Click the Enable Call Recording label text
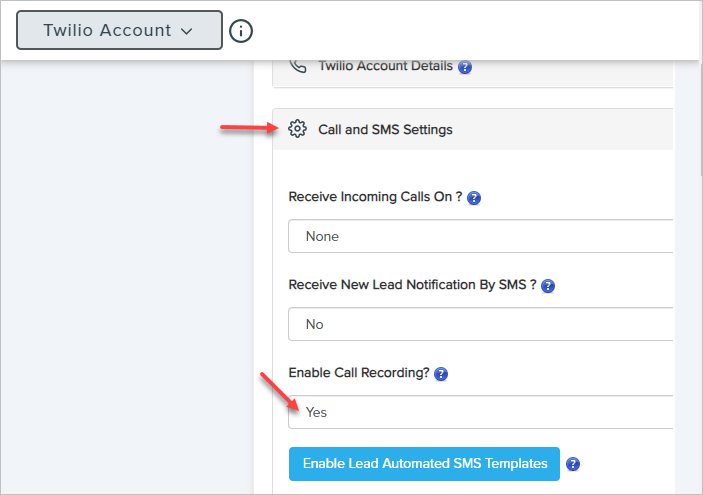 pyautogui.click(x=358, y=373)
